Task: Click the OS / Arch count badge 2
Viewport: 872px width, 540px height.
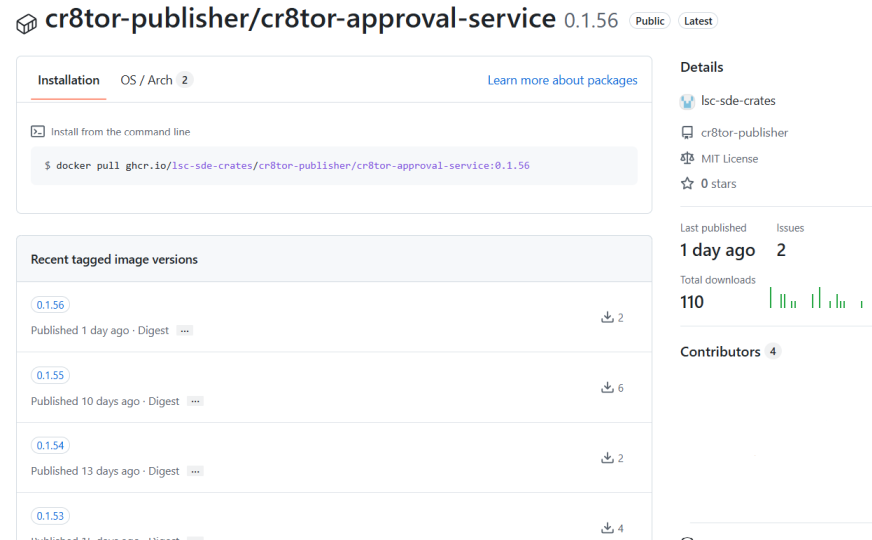Action: [185, 80]
